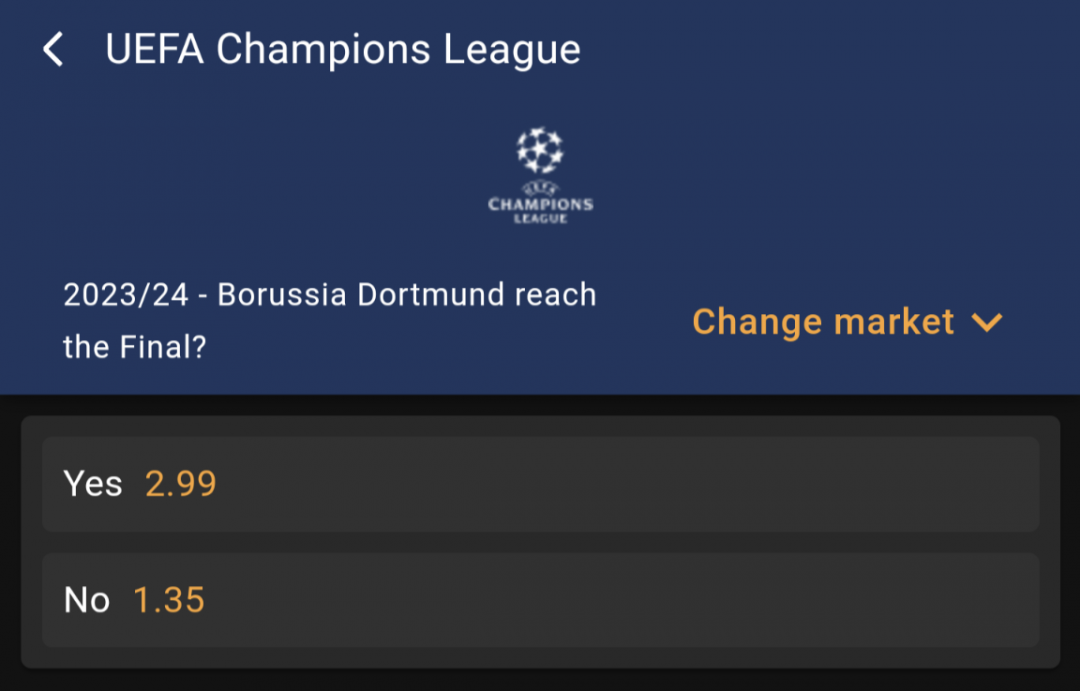Click the dark card surrounding both outcomes
Viewport: 1080px width, 691px height.
[541, 542]
